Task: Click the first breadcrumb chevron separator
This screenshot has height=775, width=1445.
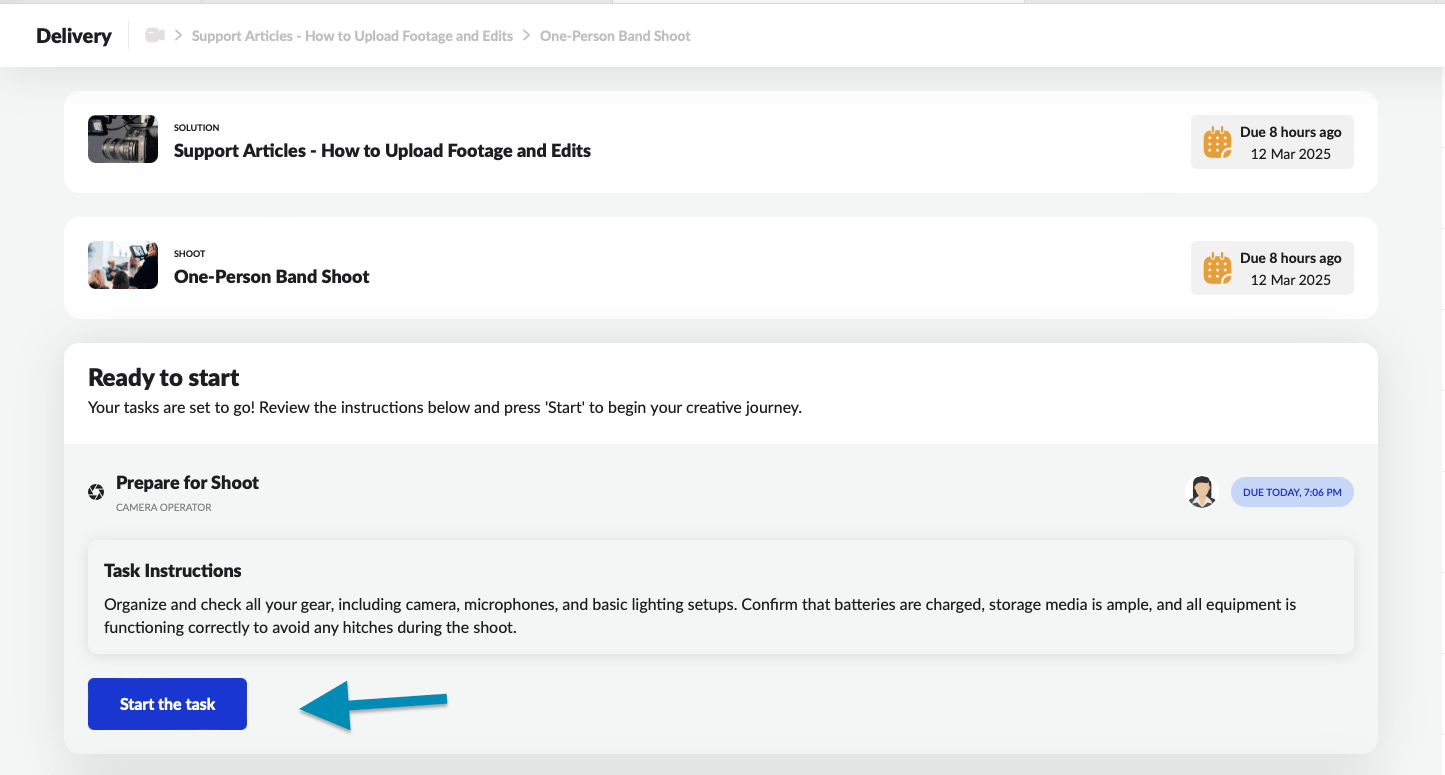Action: (x=178, y=36)
